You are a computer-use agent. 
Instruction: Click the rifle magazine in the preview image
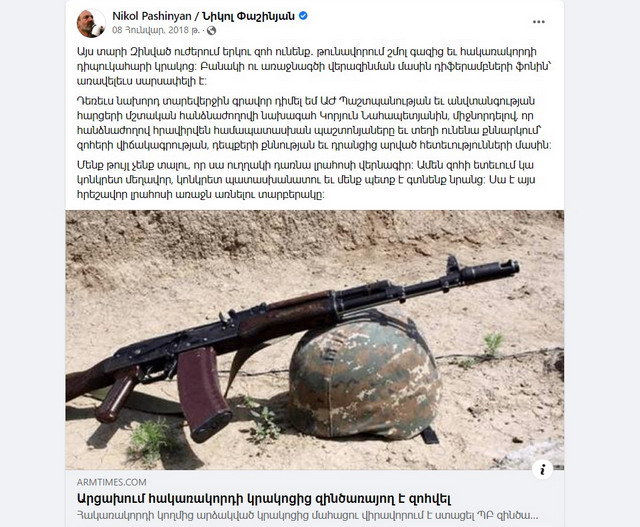(x=203, y=394)
